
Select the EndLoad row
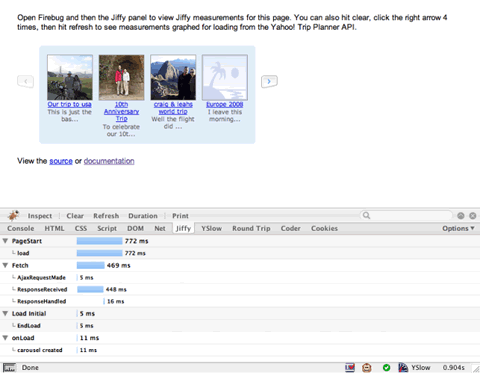(x=240, y=326)
